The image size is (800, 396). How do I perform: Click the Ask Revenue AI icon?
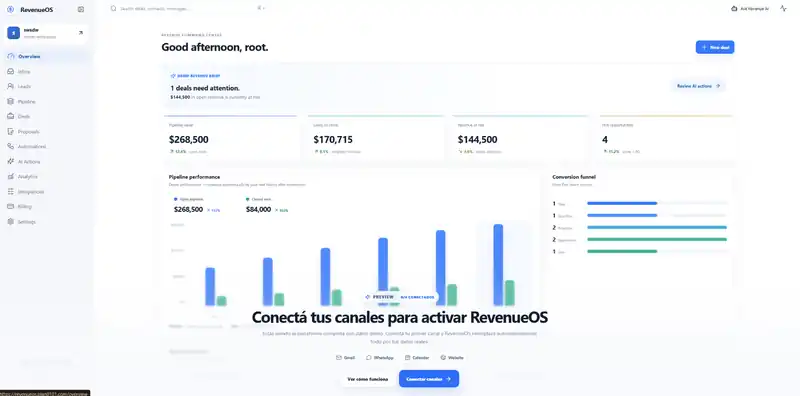tap(734, 9)
